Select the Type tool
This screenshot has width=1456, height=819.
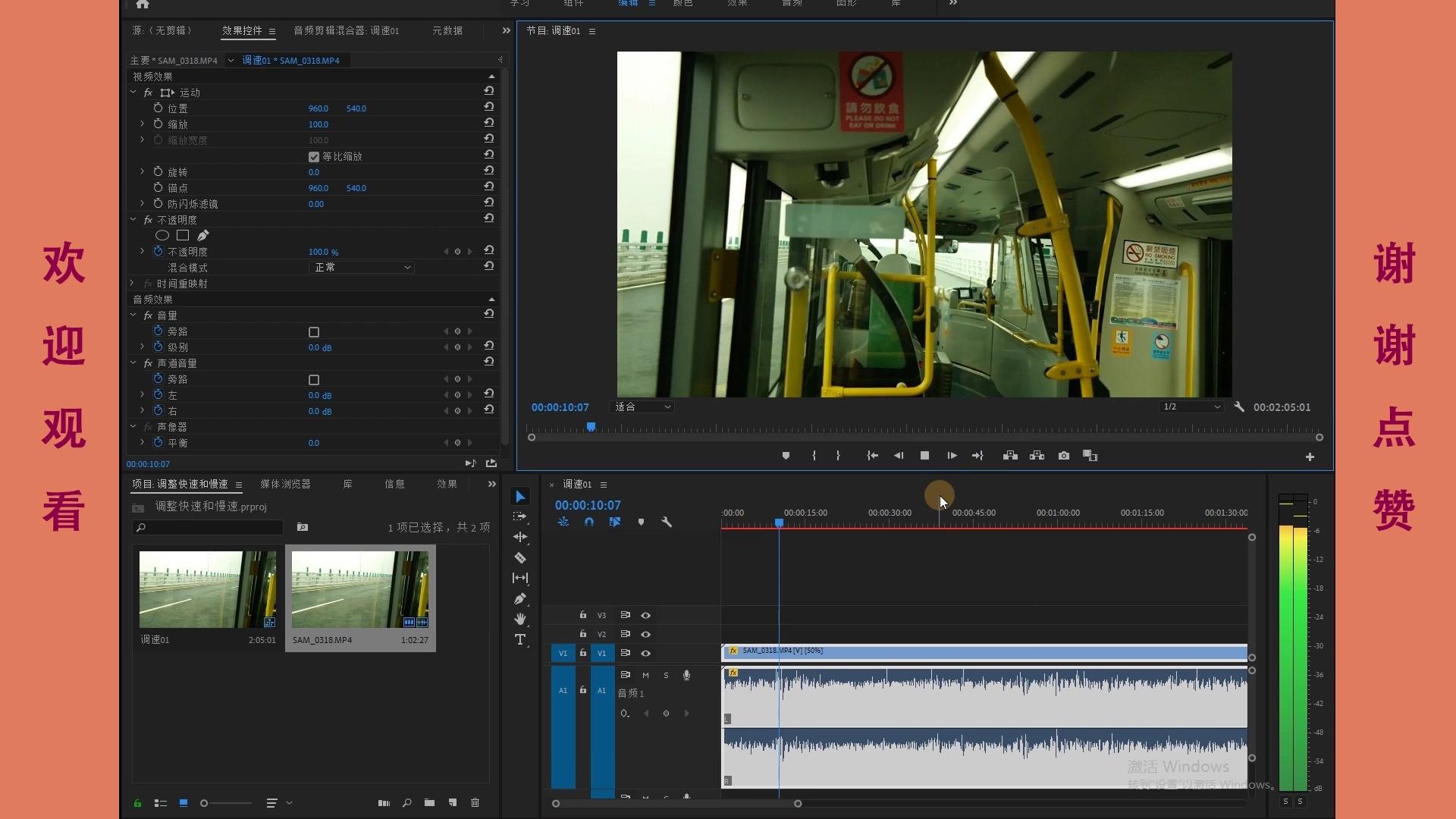pos(520,640)
